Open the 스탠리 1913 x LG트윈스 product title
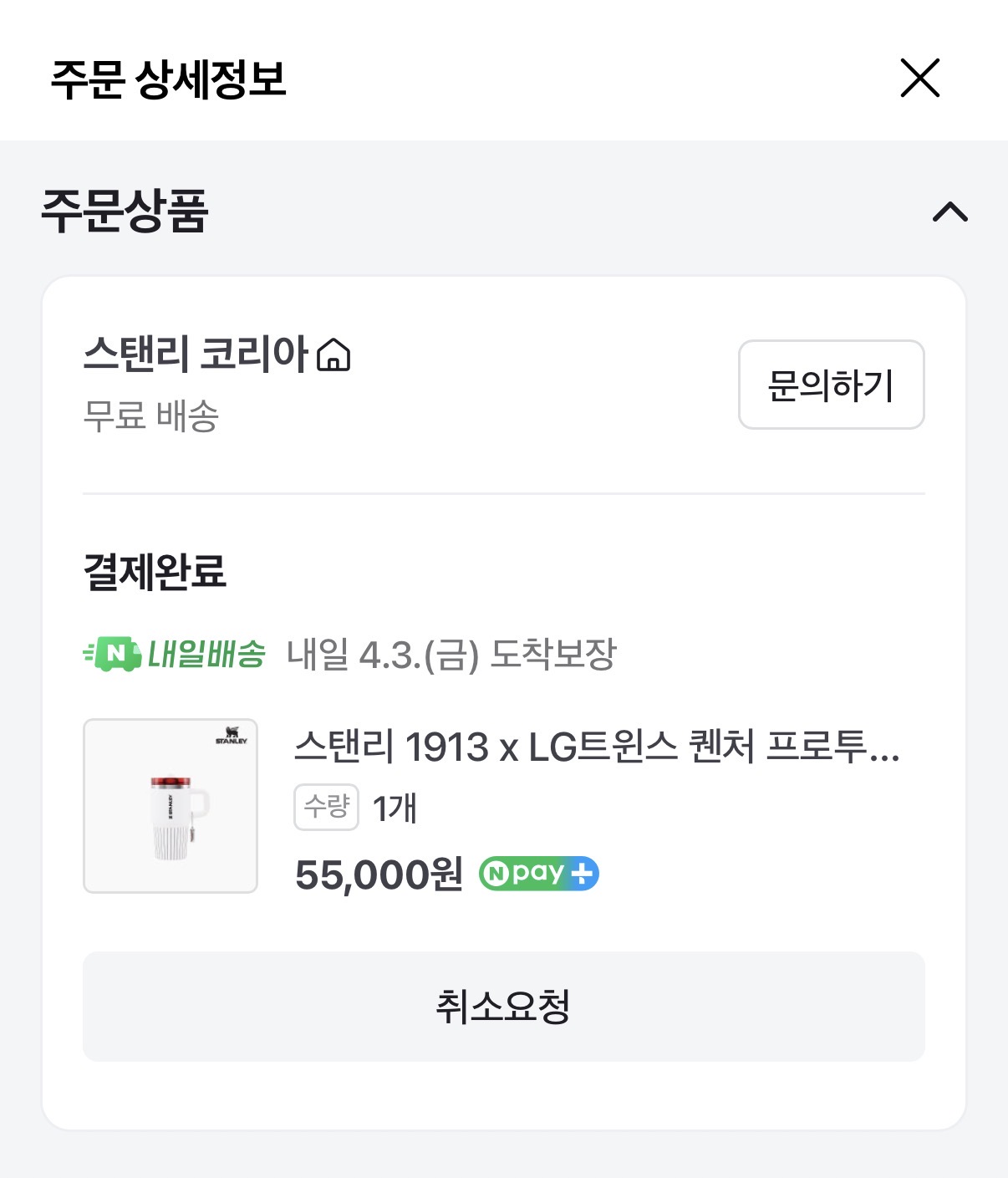Image resolution: width=1008 pixels, height=1178 pixels. point(596,747)
